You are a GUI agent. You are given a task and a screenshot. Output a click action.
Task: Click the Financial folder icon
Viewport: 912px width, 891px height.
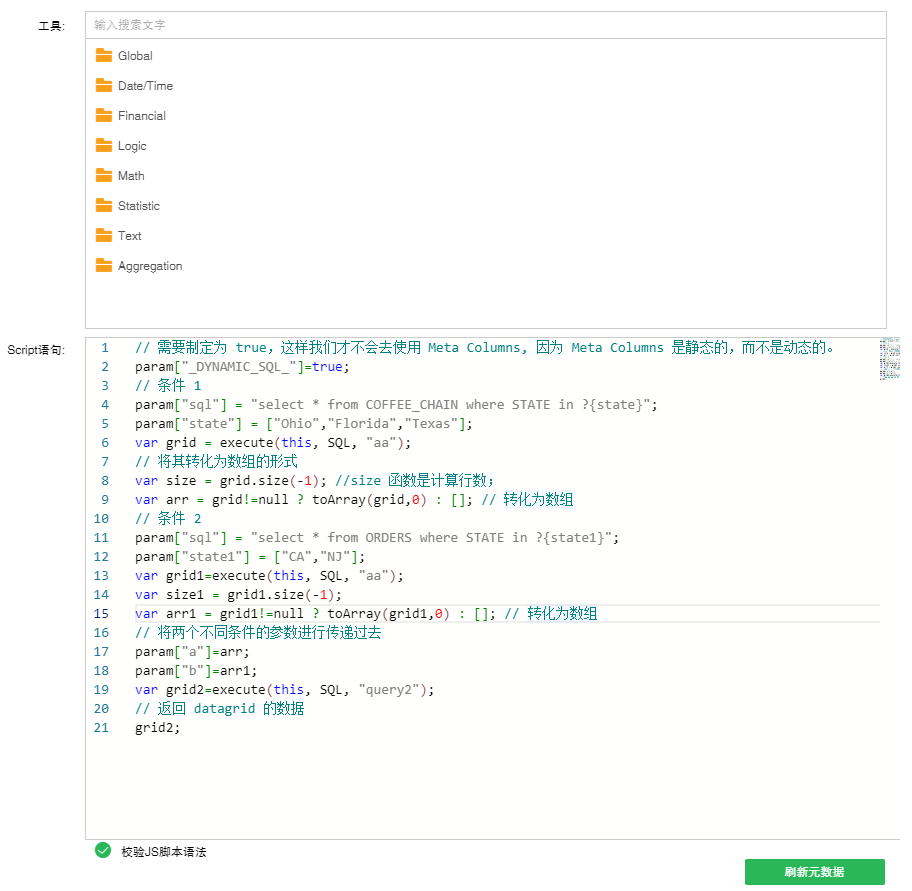pyautogui.click(x=104, y=115)
